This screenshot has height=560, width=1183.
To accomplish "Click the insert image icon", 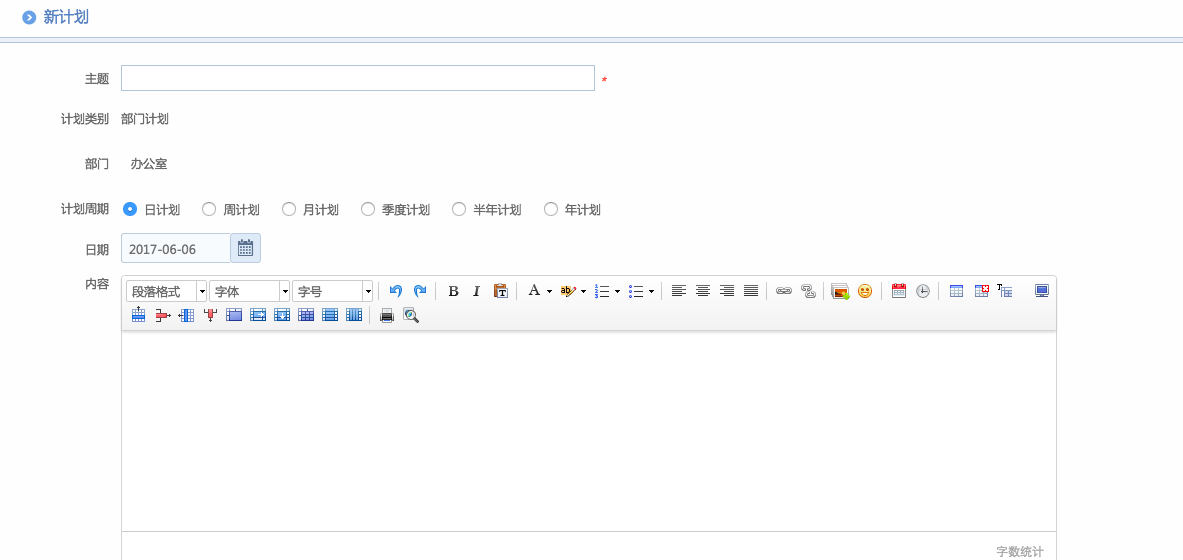I will [x=840, y=291].
